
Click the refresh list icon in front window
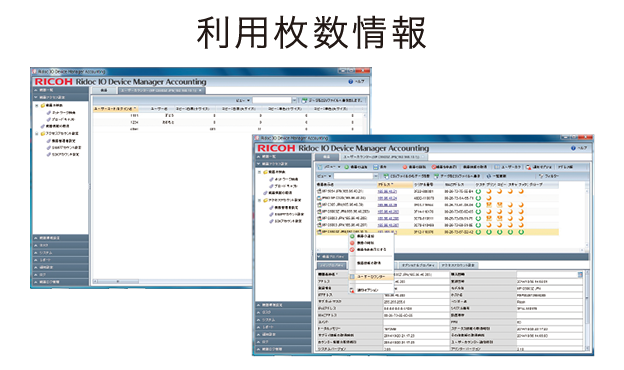point(489,176)
